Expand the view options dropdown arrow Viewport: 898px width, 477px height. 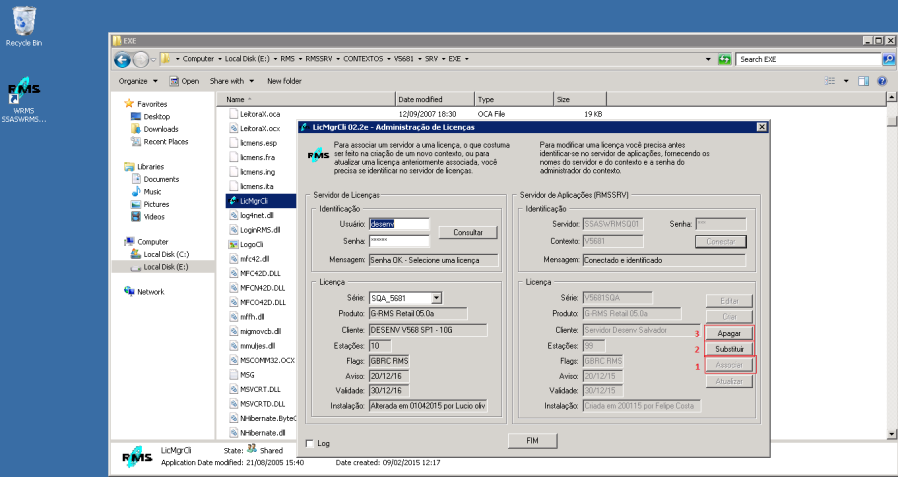click(846, 81)
